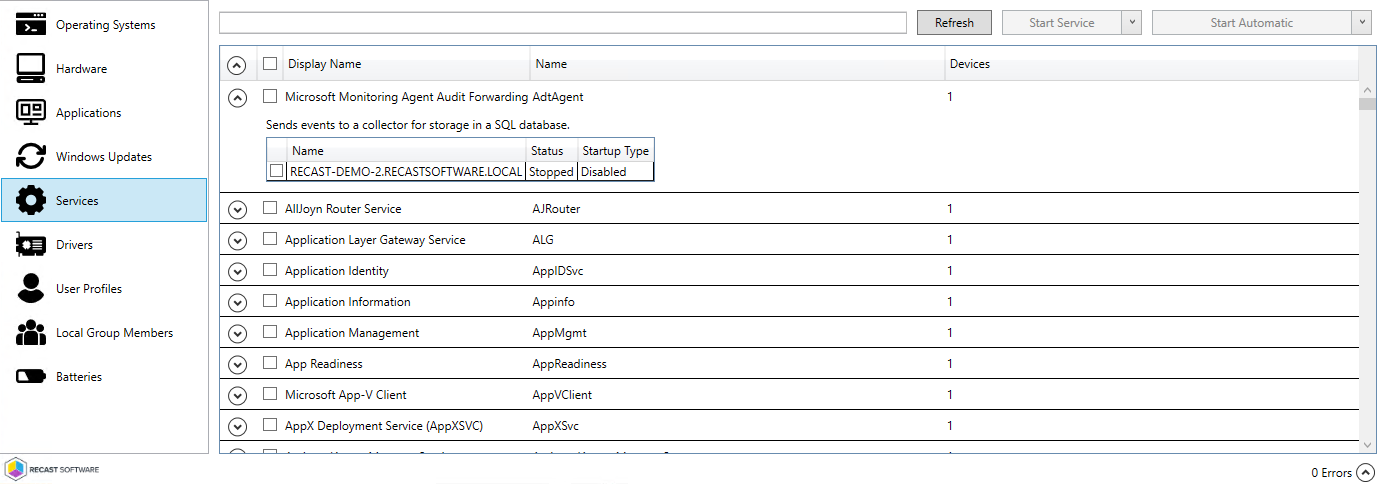The width and height of the screenshot is (1387, 484).
Task: Check the Application Information checkbox
Action: pos(270,302)
